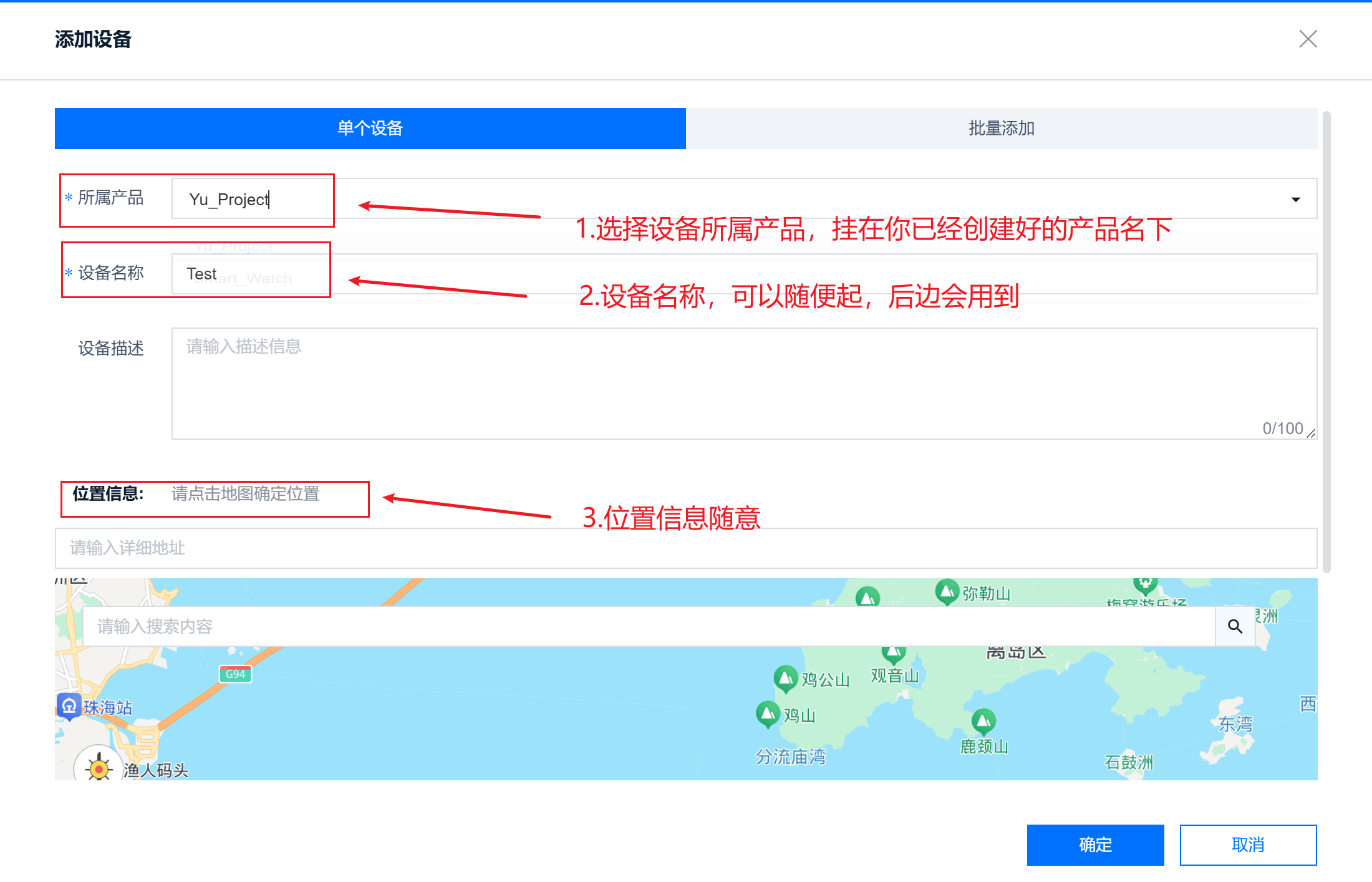Click the 0/100 character counter
Screen dimensions: 1372x882
tap(1283, 429)
